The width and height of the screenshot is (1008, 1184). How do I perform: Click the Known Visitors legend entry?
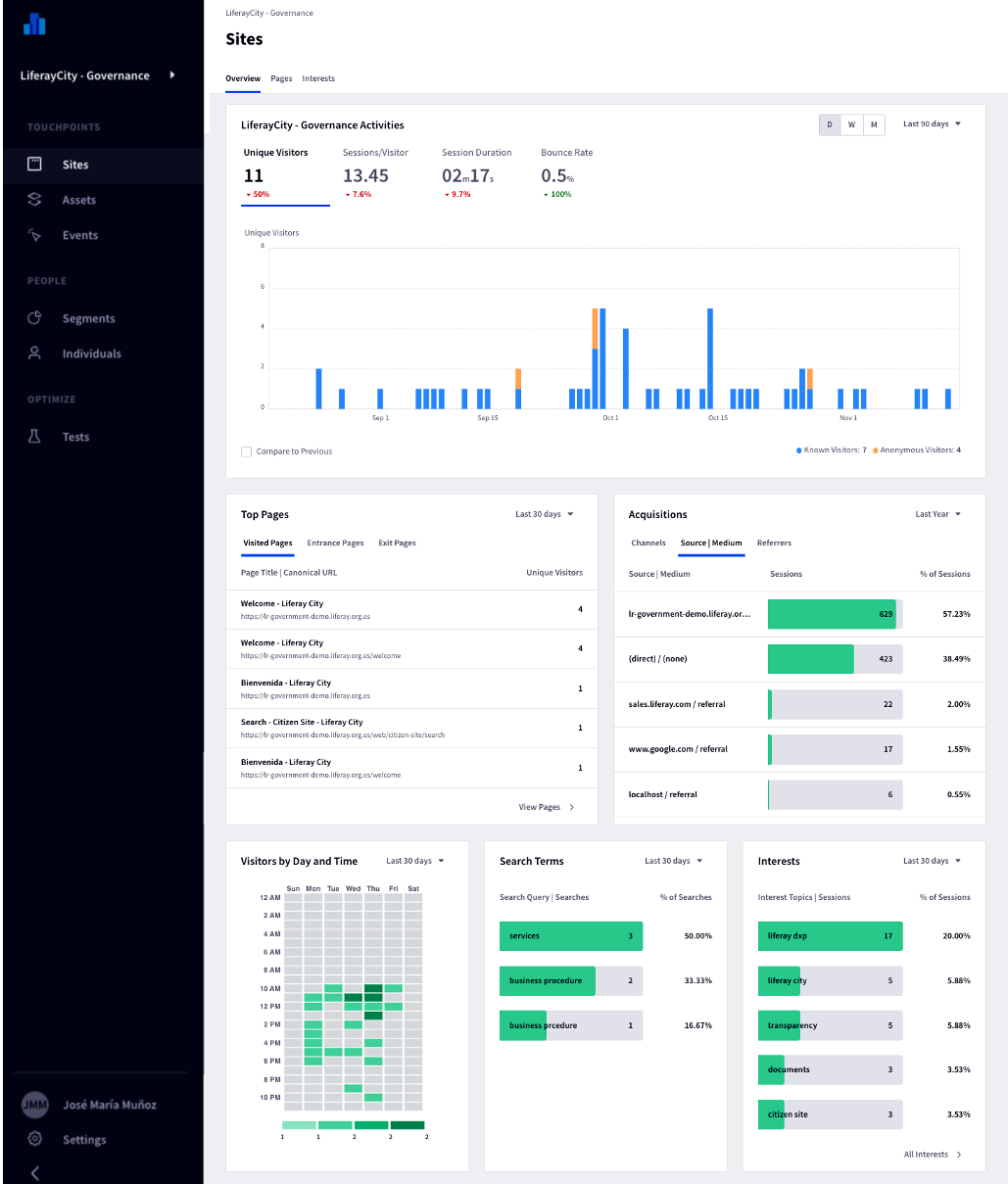[831, 450]
